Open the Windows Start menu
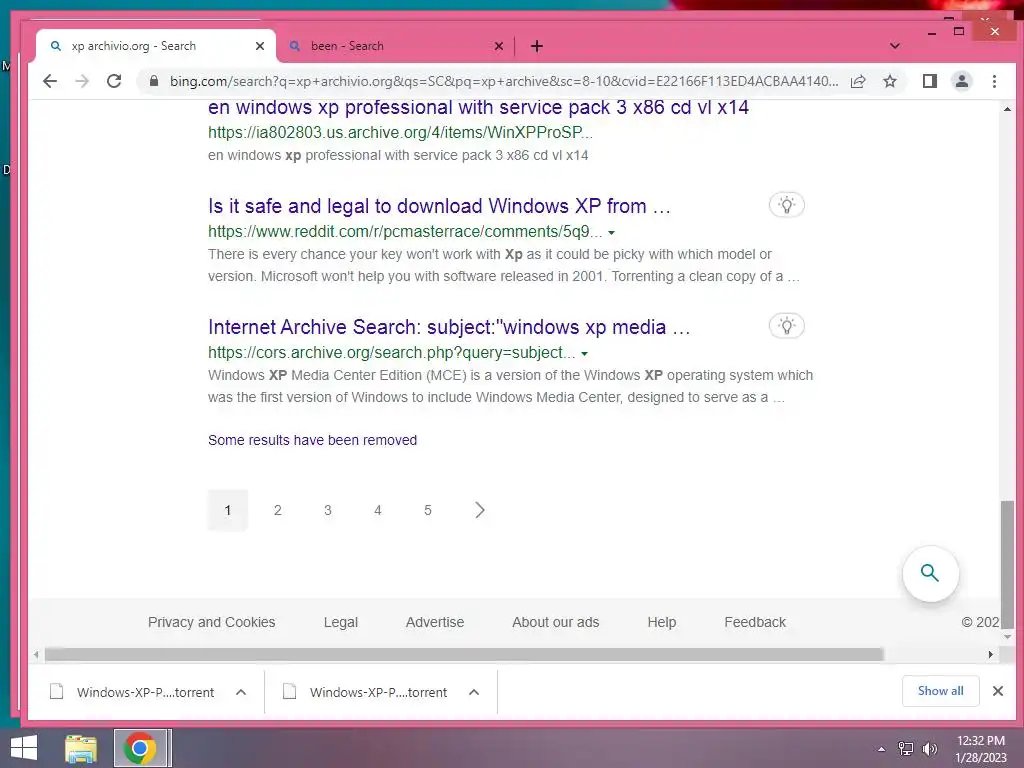1024x768 pixels. click(x=24, y=748)
